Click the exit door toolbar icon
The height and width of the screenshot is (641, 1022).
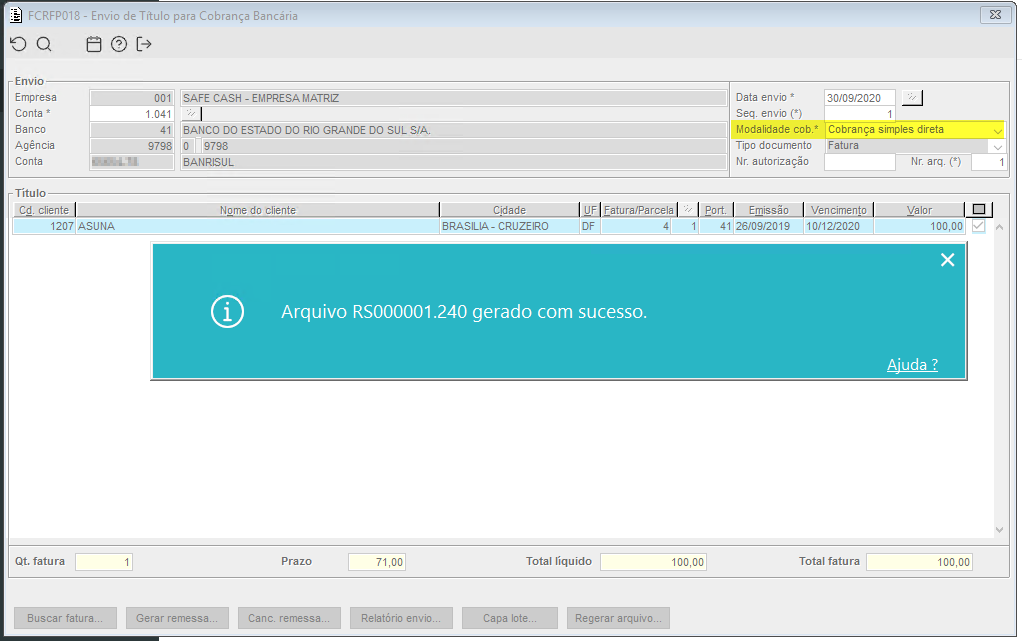click(143, 44)
